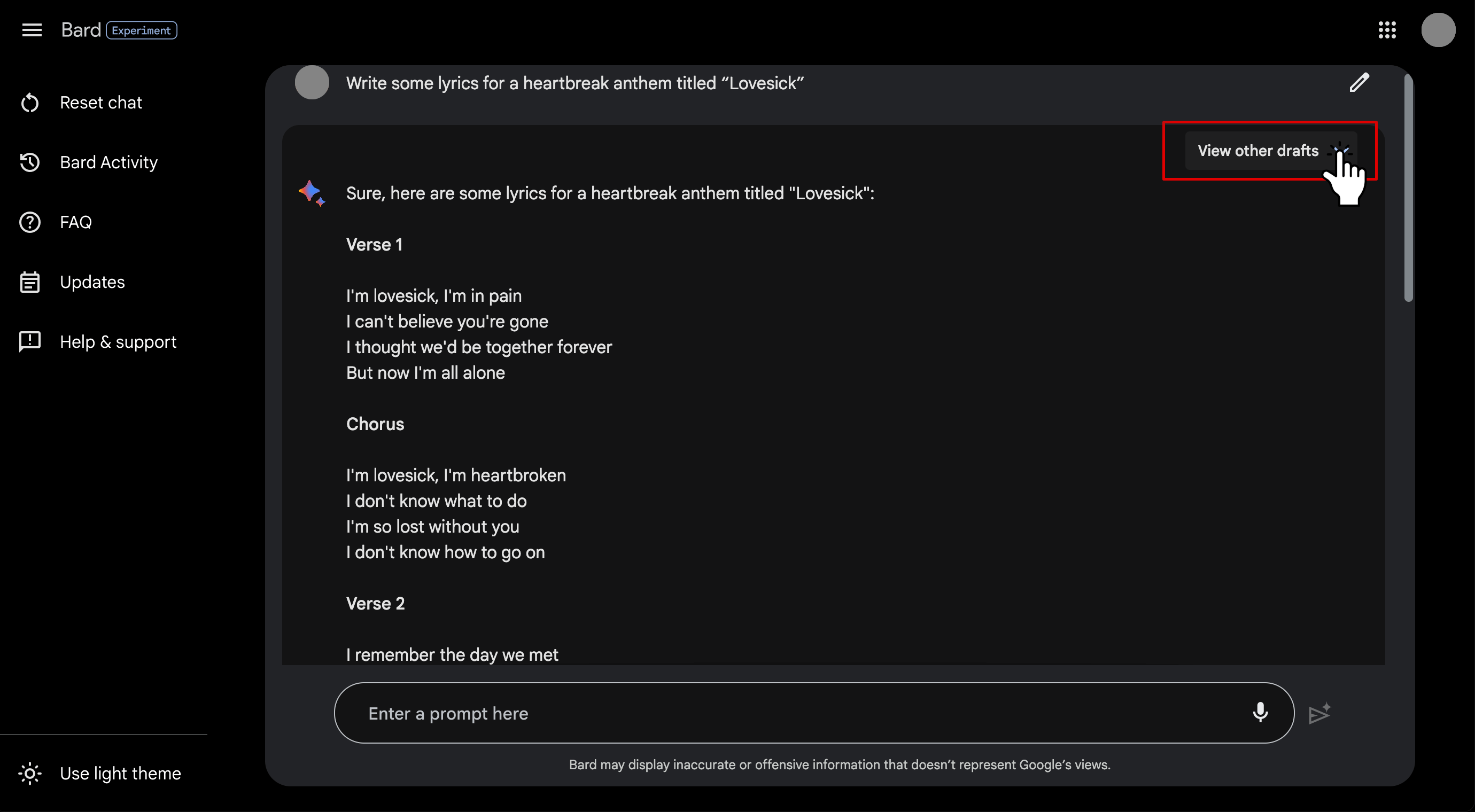The height and width of the screenshot is (812, 1475).
Task: Select Bard Activity in sidebar
Action: click(109, 162)
